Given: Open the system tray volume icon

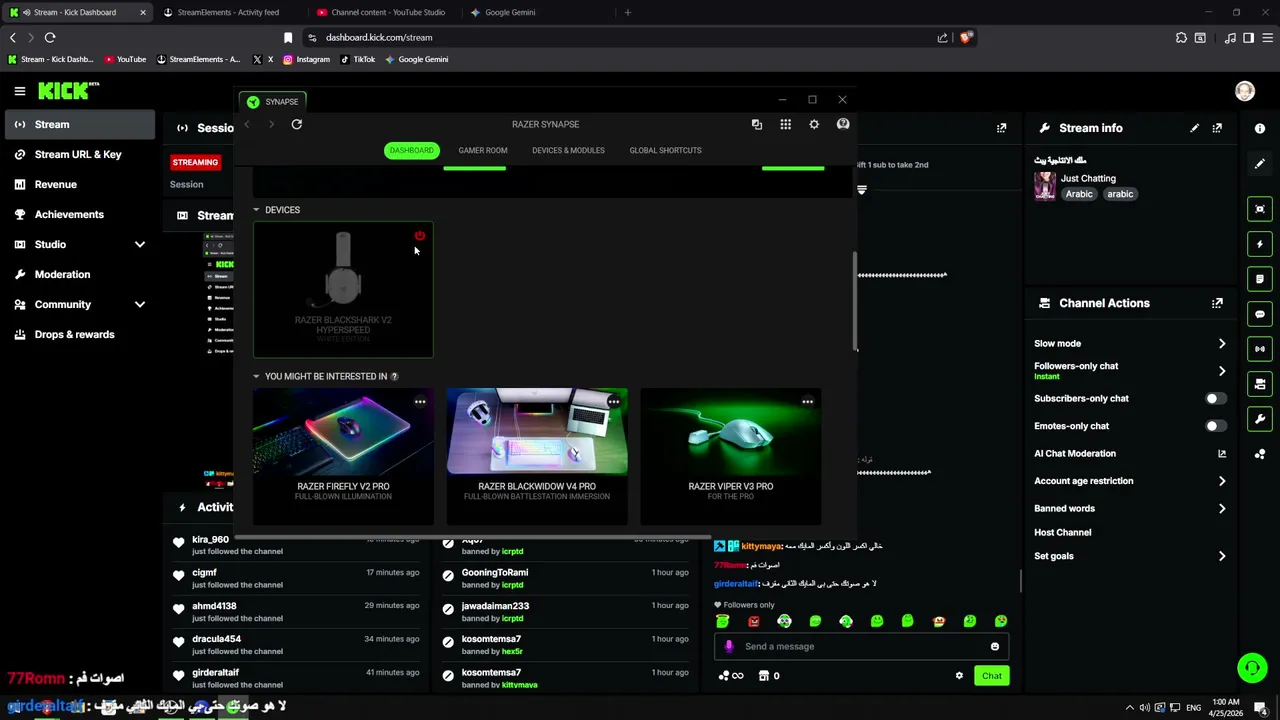Looking at the screenshot, I should tap(1145, 708).
